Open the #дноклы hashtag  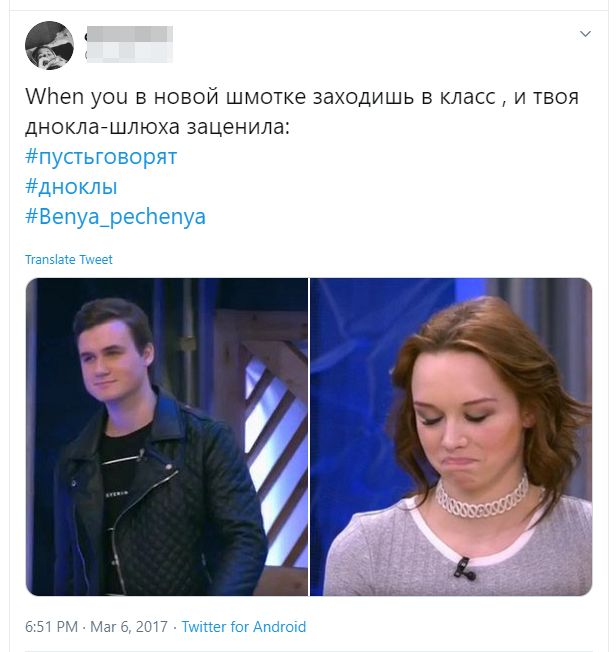(71, 187)
